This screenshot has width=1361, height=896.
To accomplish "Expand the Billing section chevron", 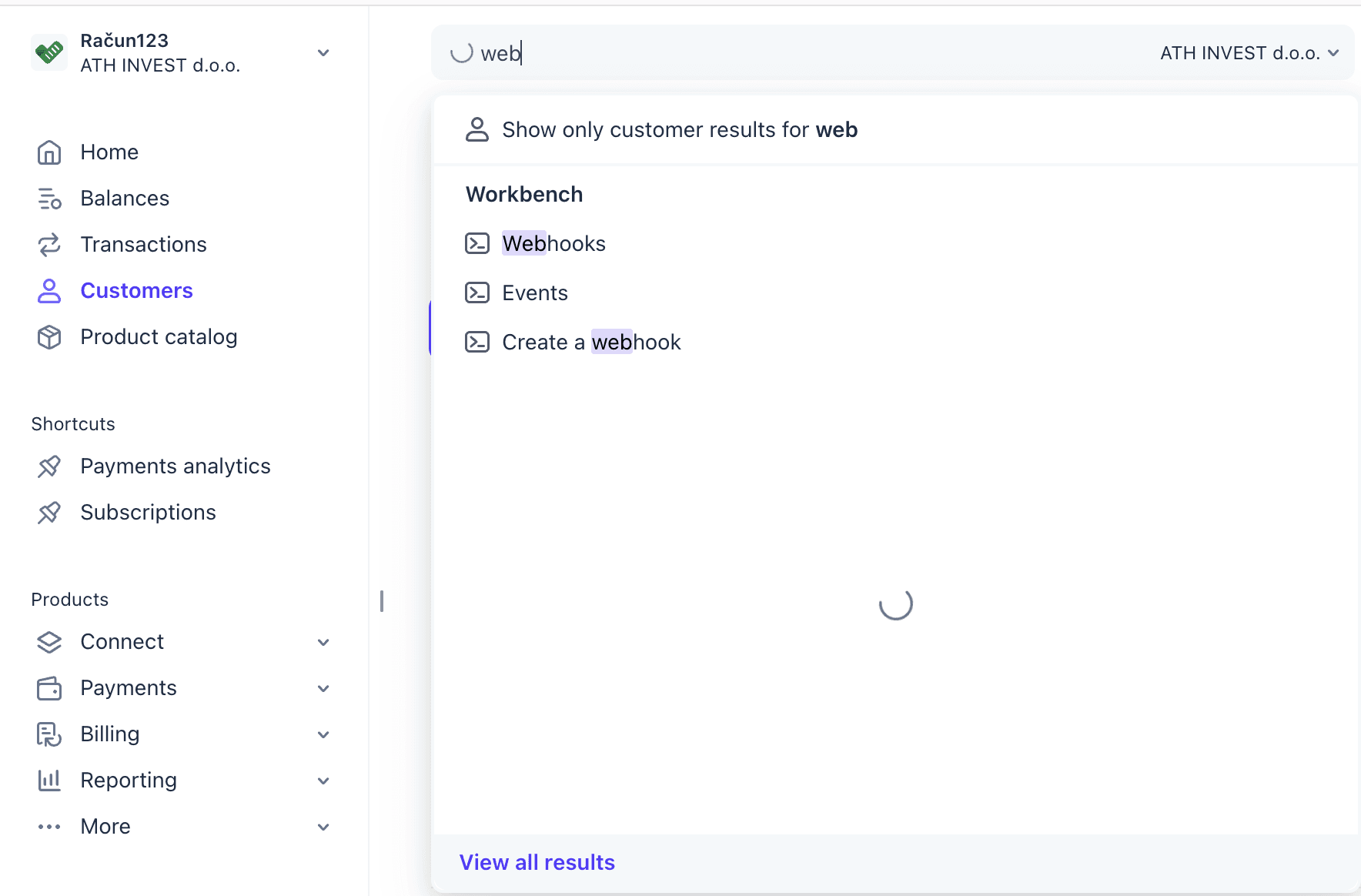I will [x=323, y=734].
